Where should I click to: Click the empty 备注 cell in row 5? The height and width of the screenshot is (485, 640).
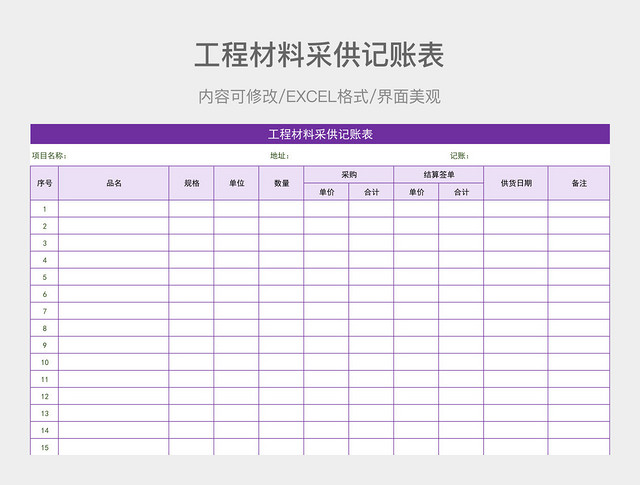pos(579,277)
